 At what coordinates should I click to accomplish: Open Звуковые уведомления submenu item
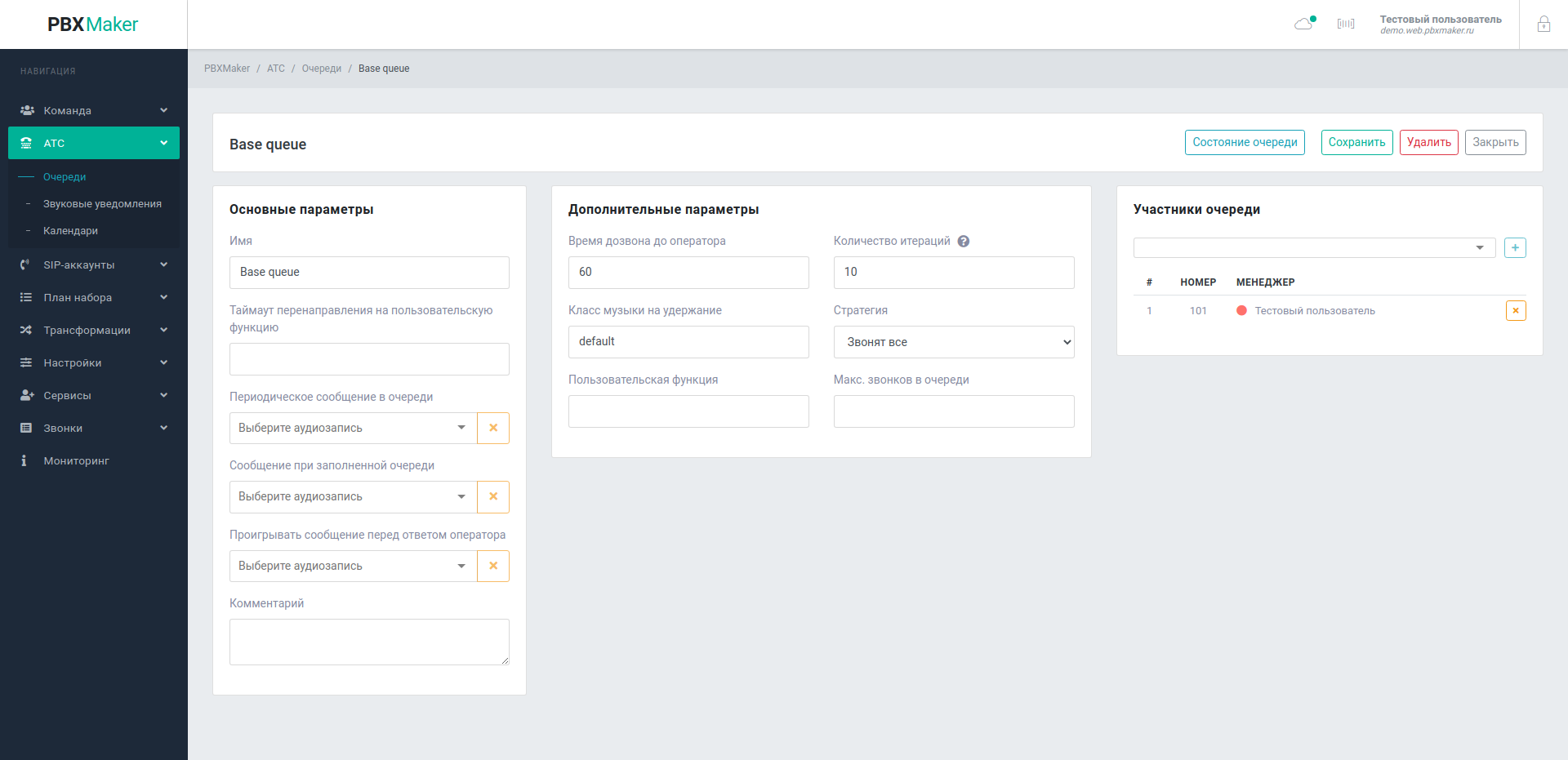(102, 204)
